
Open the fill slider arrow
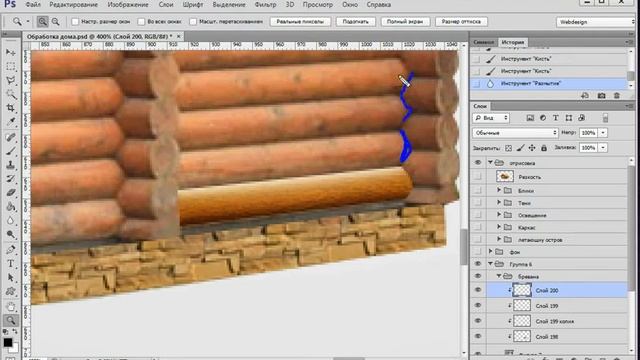(x=603, y=148)
